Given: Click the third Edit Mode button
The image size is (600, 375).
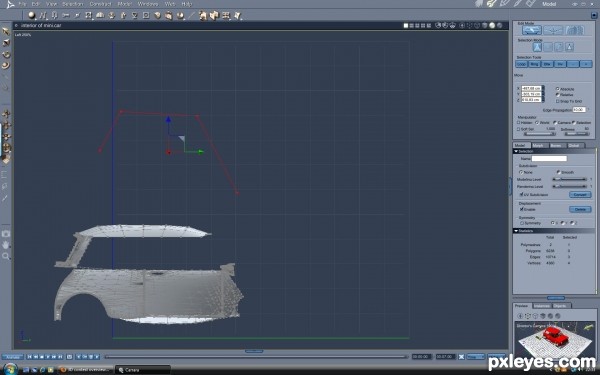Looking at the screenshot, I should (x=574, y=30).
